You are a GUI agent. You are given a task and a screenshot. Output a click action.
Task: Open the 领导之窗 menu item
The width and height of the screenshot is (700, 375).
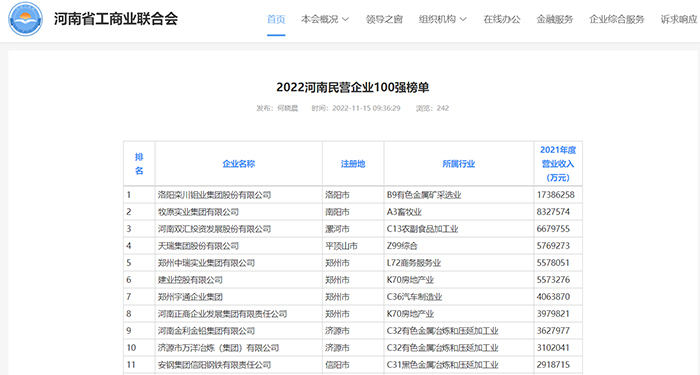click(384, 19)
